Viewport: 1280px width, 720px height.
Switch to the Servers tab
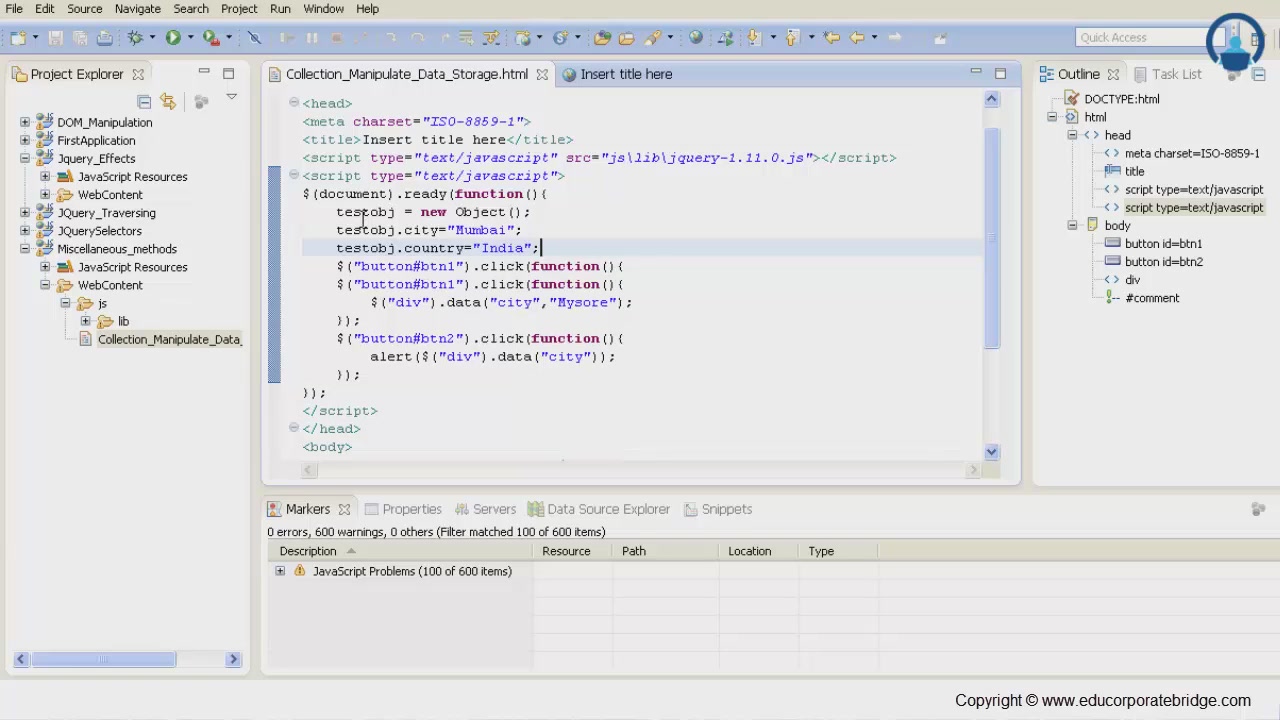tap(485, 509)
